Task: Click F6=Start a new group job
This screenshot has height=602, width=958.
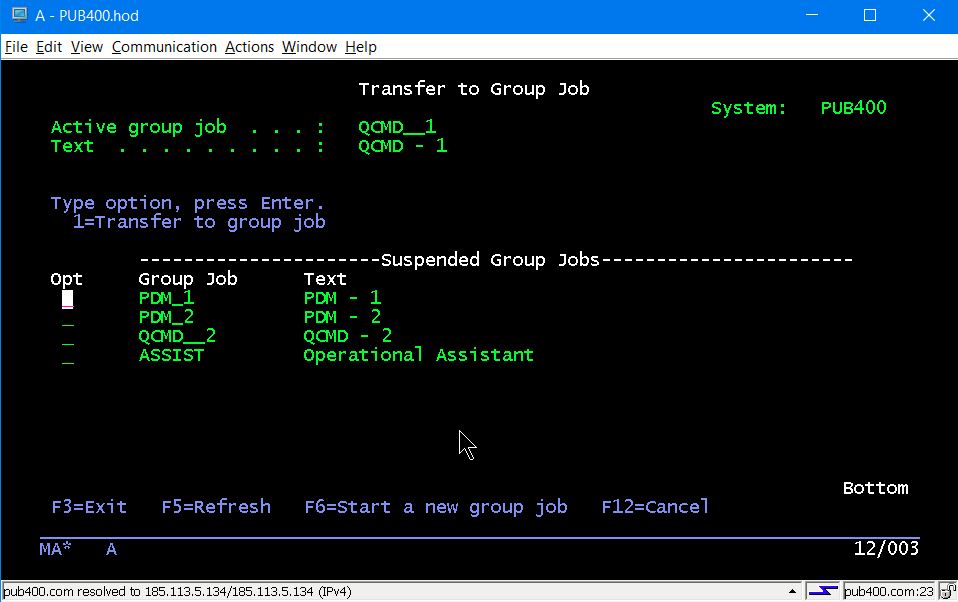Action: click(436, 507)
